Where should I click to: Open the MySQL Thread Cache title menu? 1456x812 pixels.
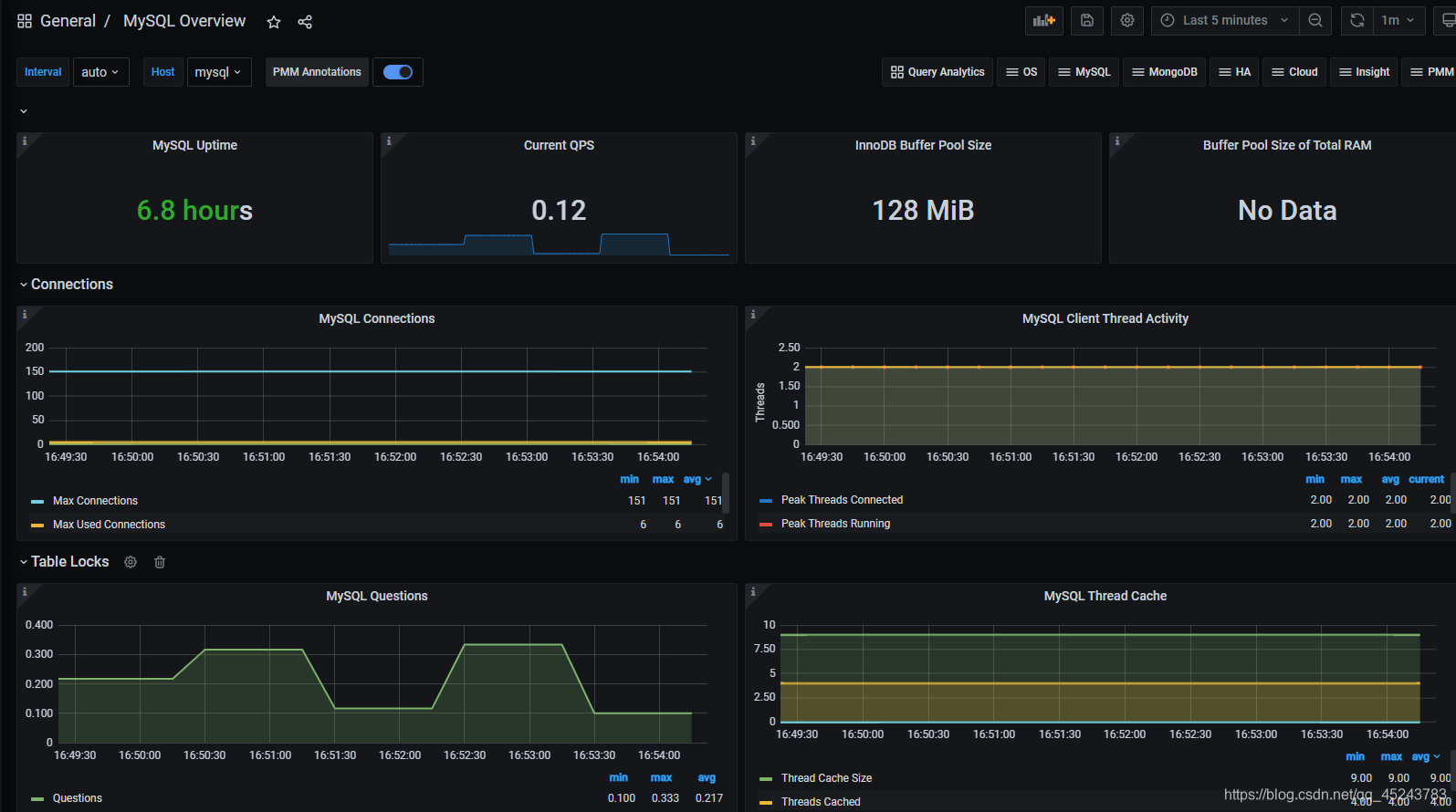(1105, 596)
